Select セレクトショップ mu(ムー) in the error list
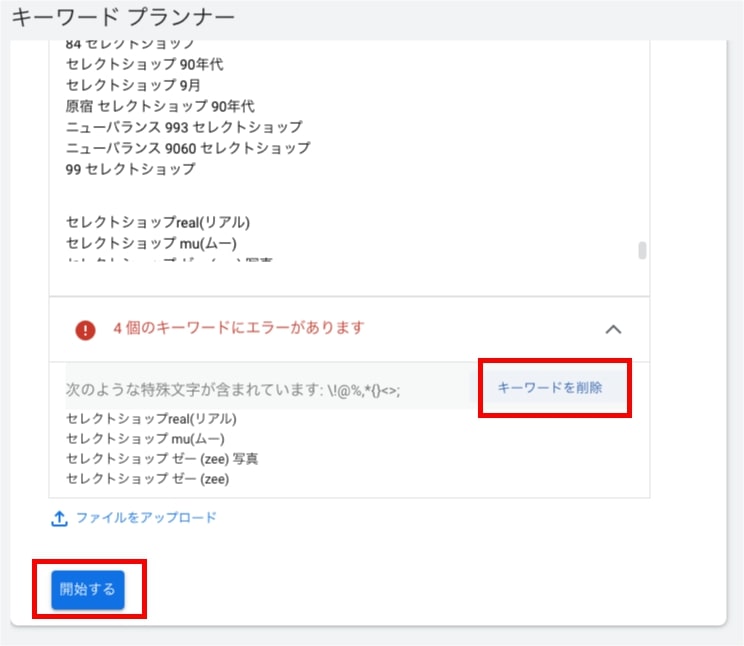 click(x=145, y=439)
